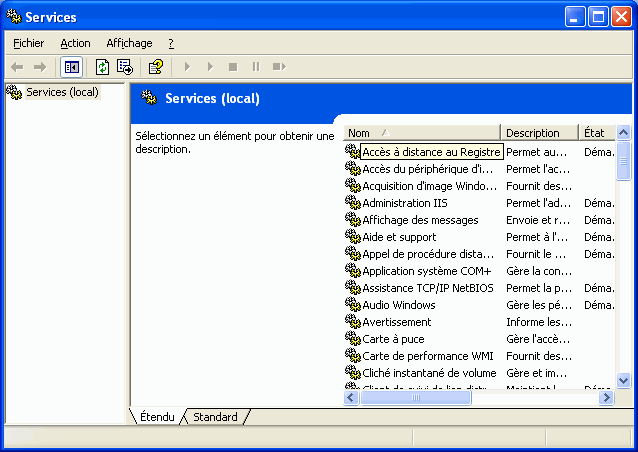Click the horizontal scrollbar right arrow
638x452 pixels.
pos(606,397)
